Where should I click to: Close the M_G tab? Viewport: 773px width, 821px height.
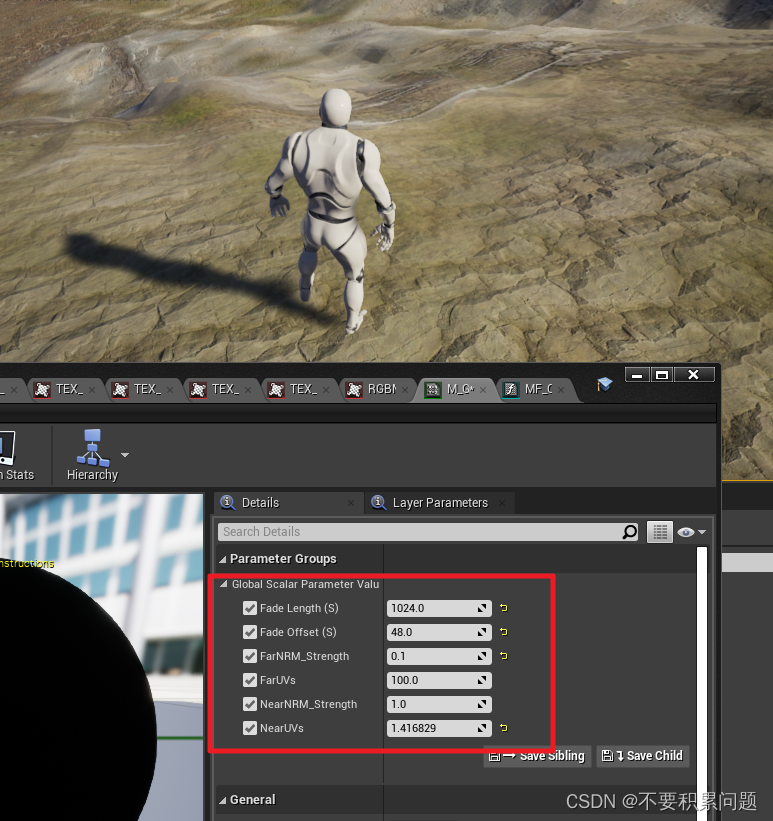click(x=483, y=390)
